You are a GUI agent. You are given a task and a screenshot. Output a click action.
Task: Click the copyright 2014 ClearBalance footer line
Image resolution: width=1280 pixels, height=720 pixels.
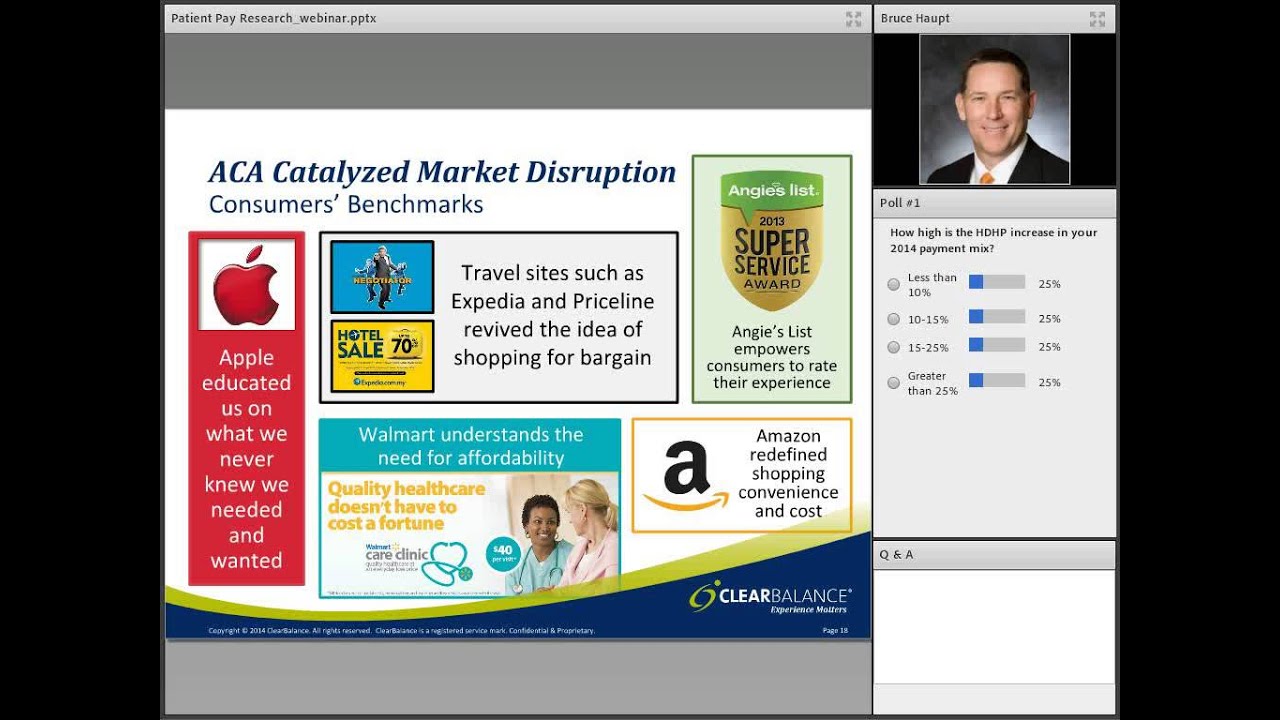tap(401, 631)
